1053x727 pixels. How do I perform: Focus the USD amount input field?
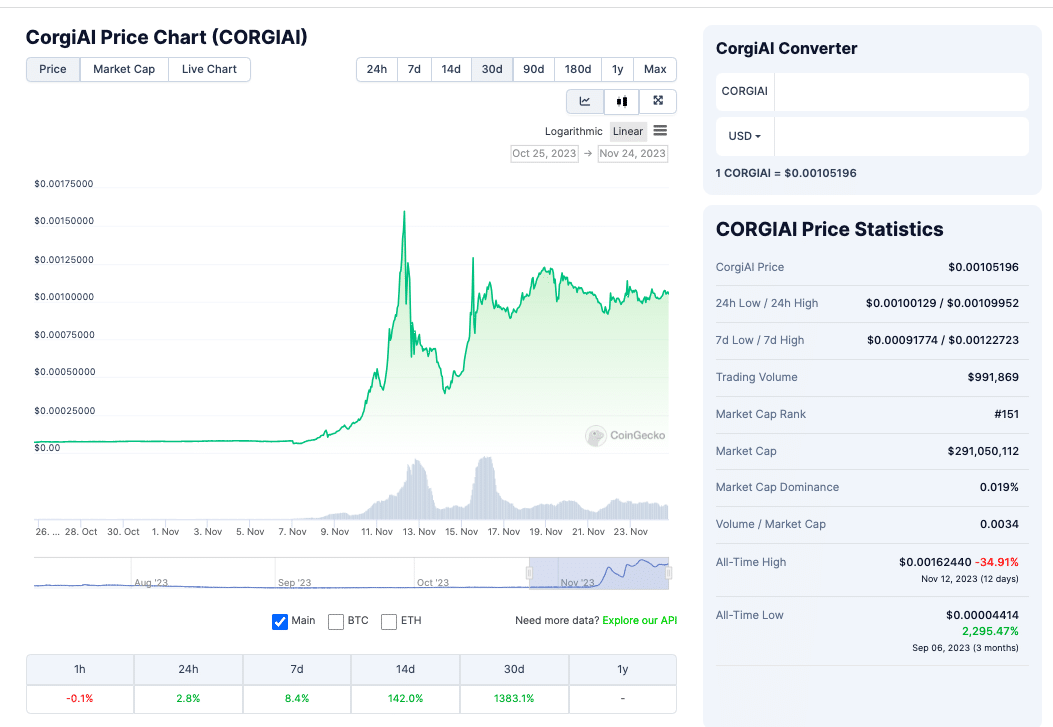[x=901, y=136]
